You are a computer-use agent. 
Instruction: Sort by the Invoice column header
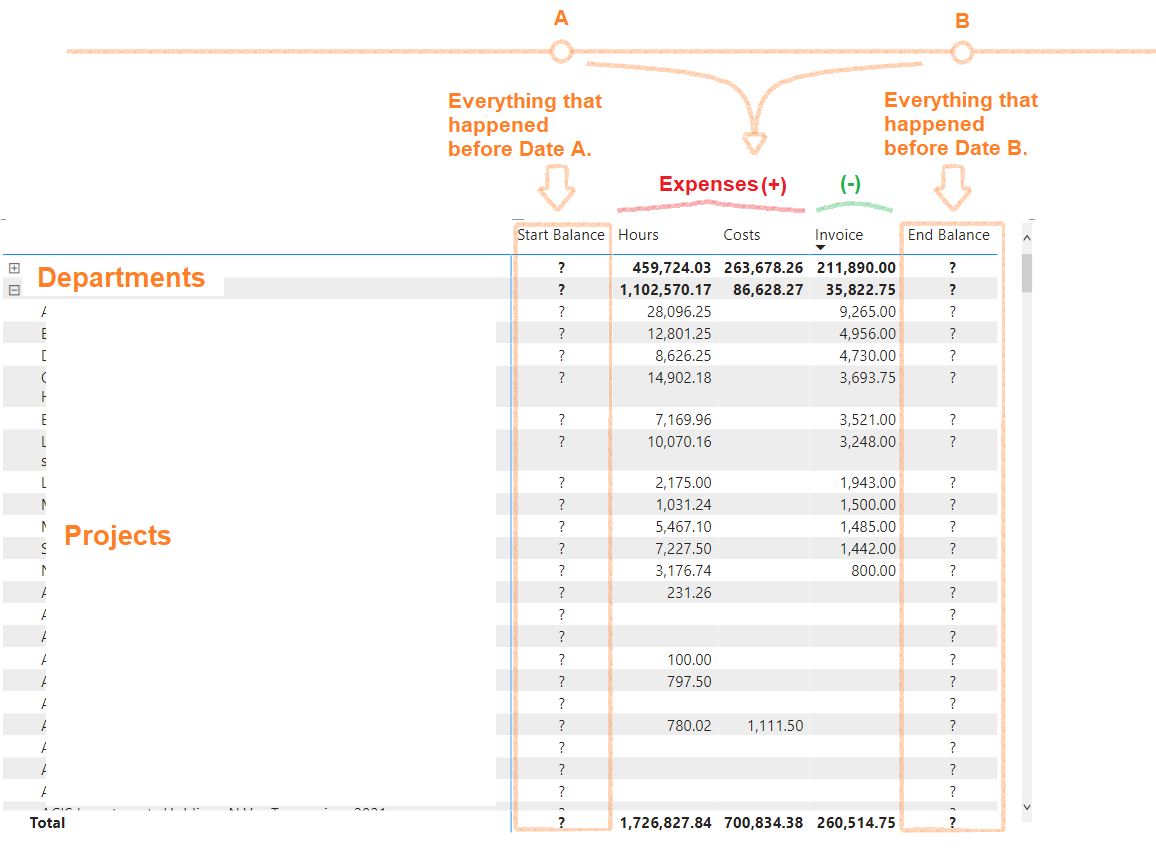pos(839,235)
